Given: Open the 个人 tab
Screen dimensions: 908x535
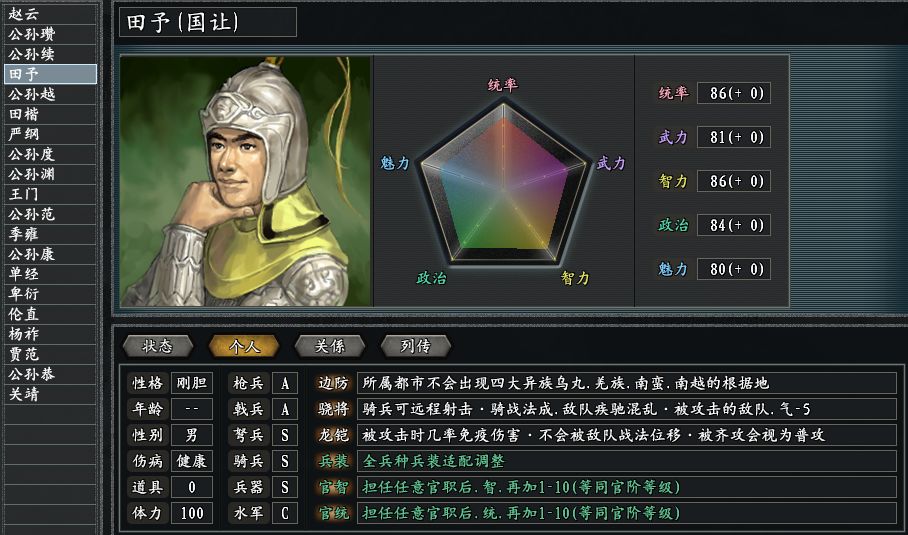Looking at the screenshot, I should click(244, 346).
